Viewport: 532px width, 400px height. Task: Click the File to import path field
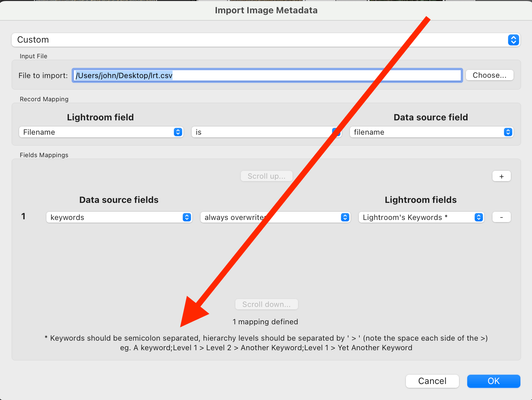click(267, 75)
